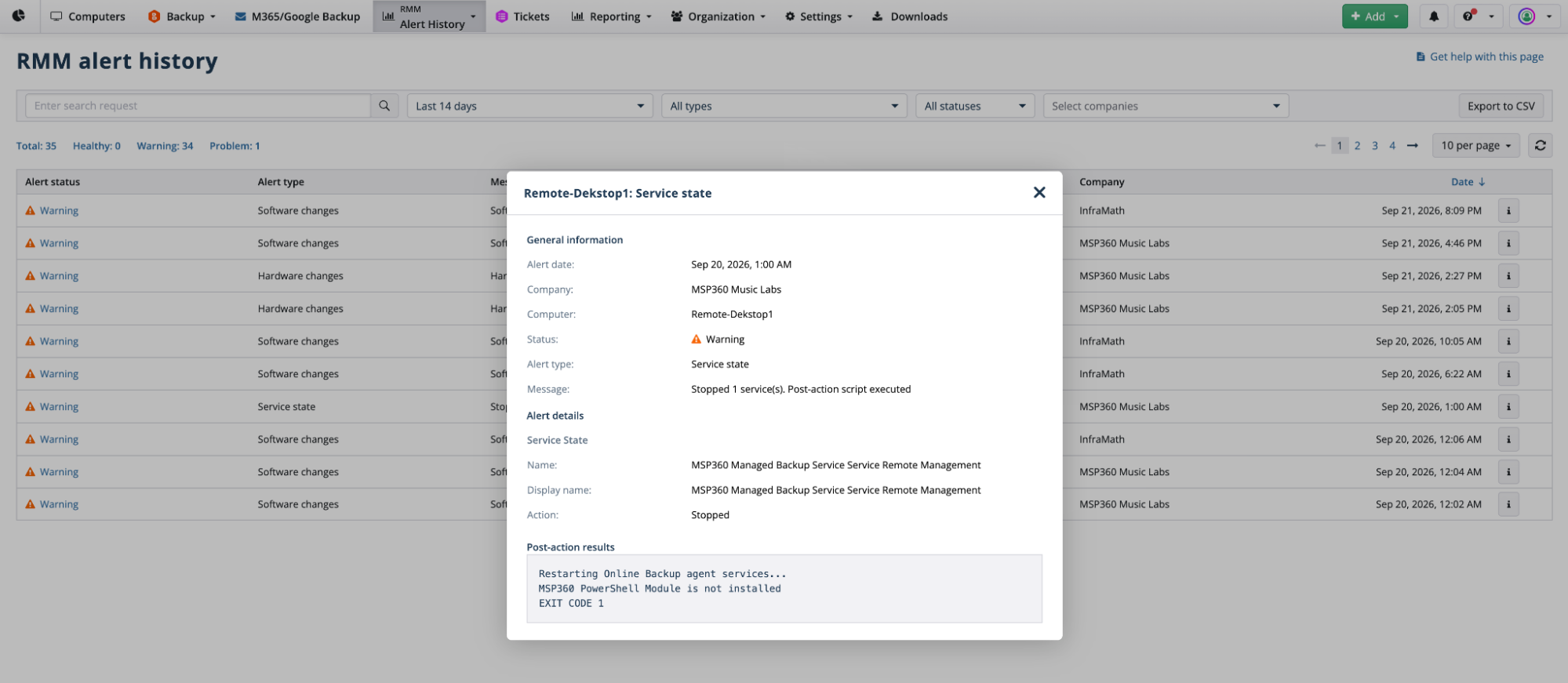The height and width of the screenshot is (683, 1568).
Task: Open info icon for Sep 20, 12:06 AM alert
Action: 1508,439
